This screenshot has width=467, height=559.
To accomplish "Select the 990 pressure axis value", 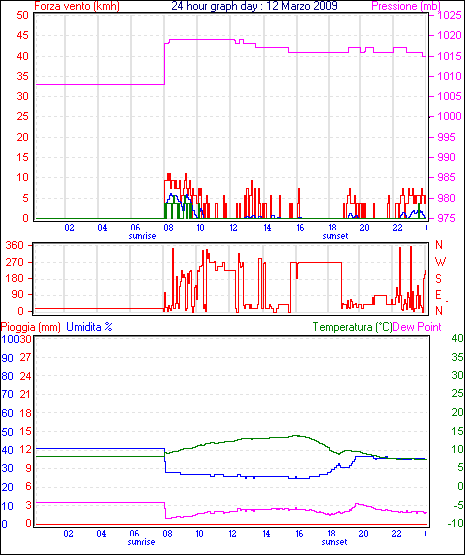I will pos(446,157).
